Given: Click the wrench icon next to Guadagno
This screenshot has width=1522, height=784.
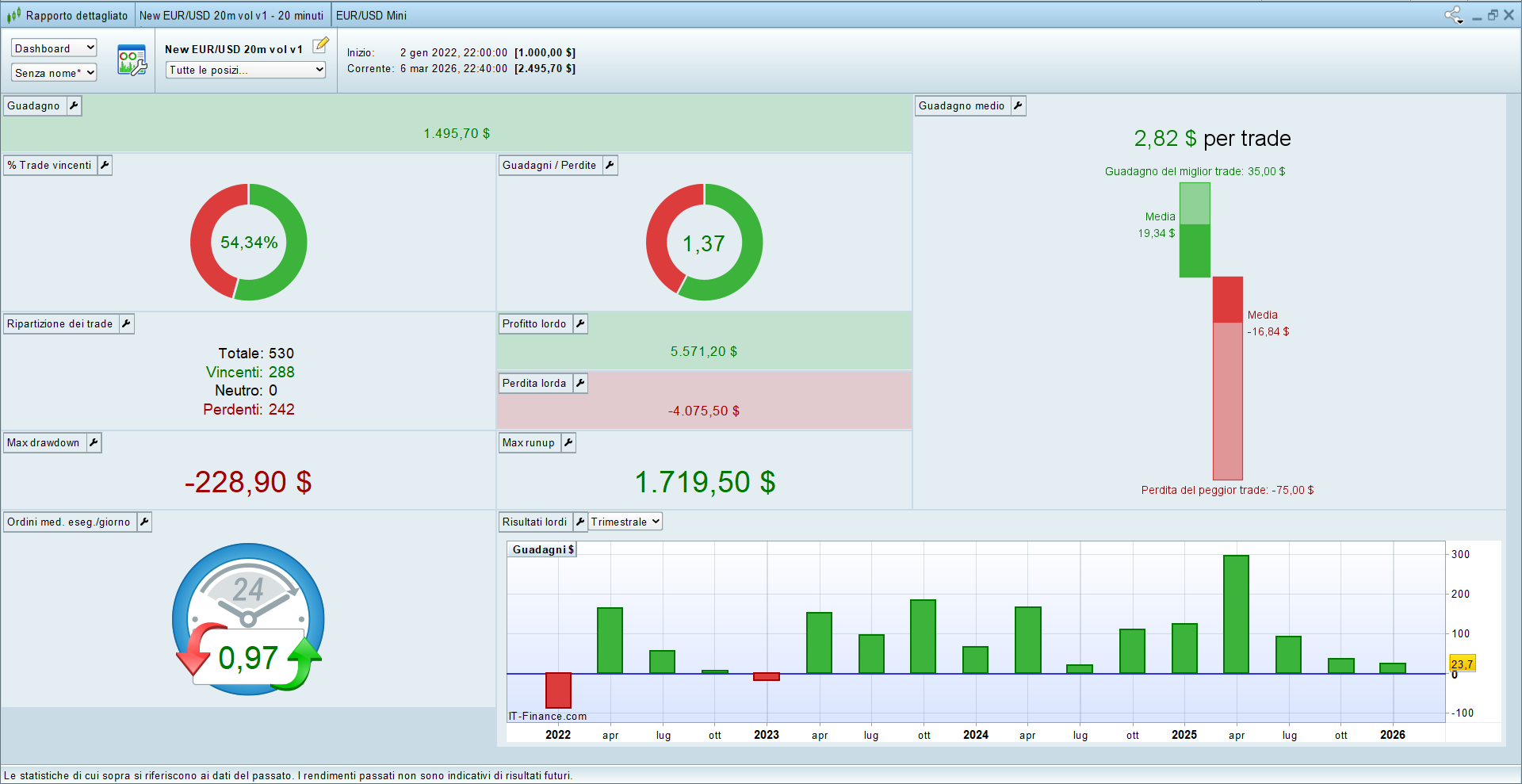Looking at the screenshot, I should [x=74, y=105].
